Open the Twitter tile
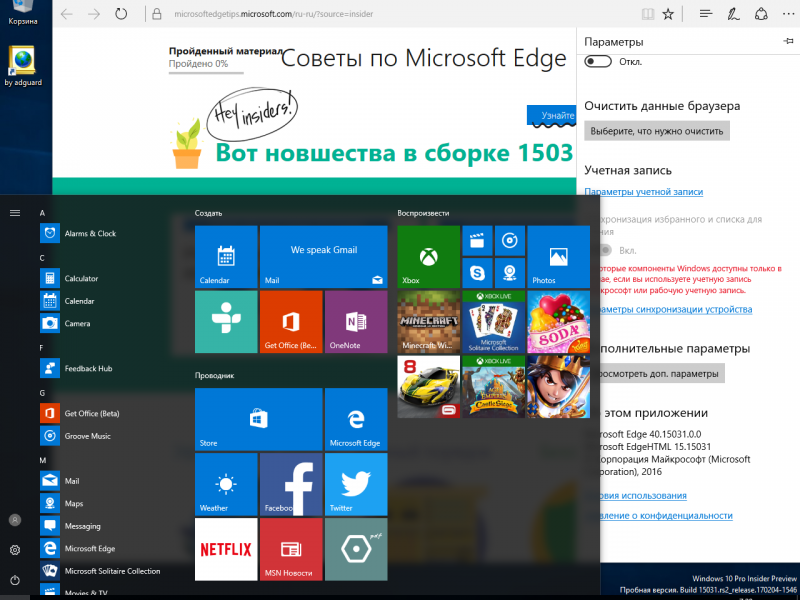800x600 pixels. coord(356,484)
